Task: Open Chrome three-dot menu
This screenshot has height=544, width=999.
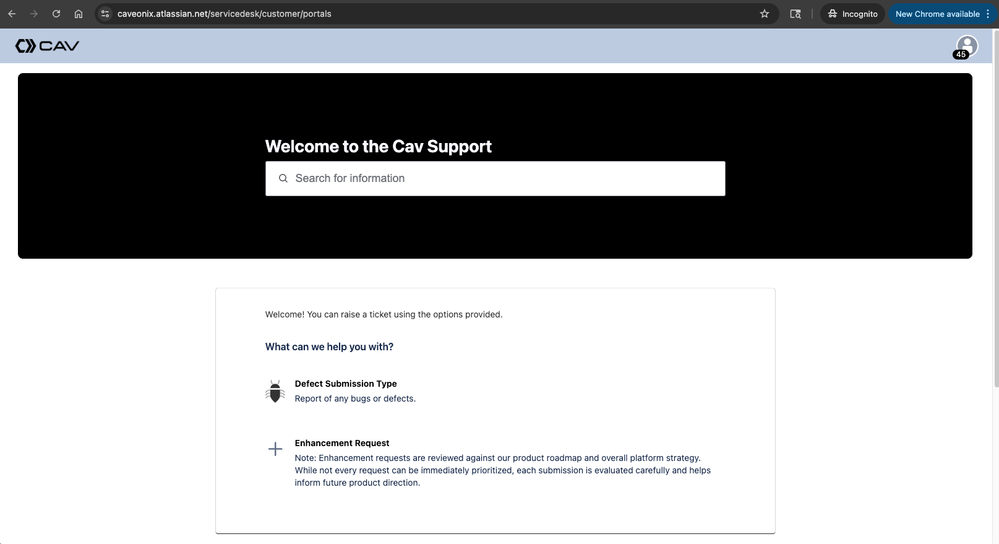Action: coord(988,13)
